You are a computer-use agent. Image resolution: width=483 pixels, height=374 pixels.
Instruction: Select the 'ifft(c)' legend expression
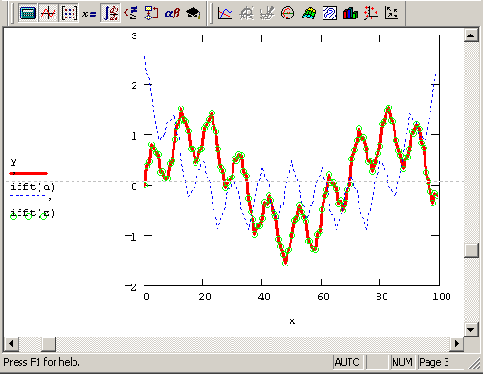pos(32,213)
